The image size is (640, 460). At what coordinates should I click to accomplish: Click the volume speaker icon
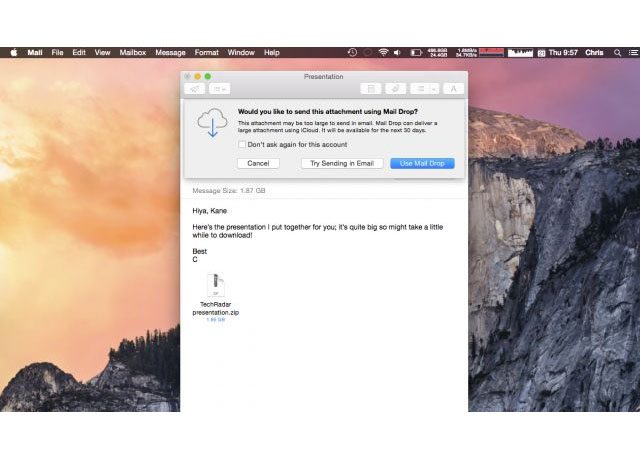point(397,52)
